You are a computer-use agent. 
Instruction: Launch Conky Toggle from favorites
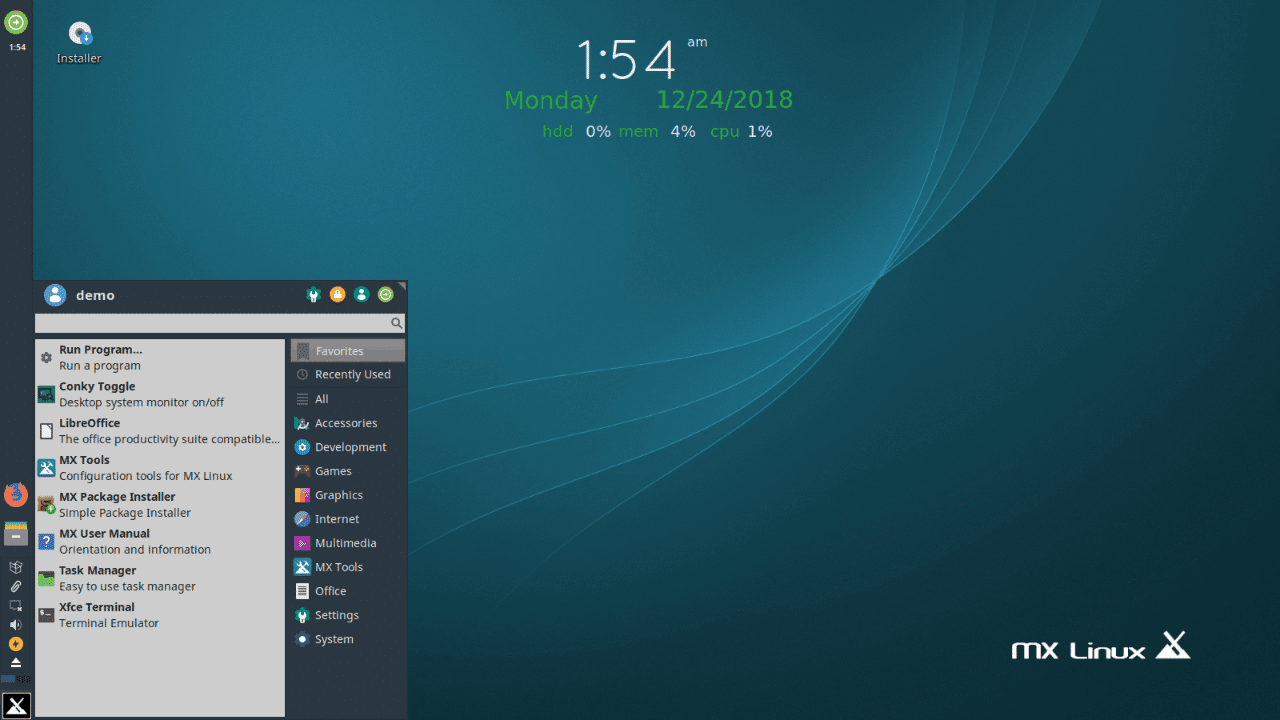(x=160, y=394)
